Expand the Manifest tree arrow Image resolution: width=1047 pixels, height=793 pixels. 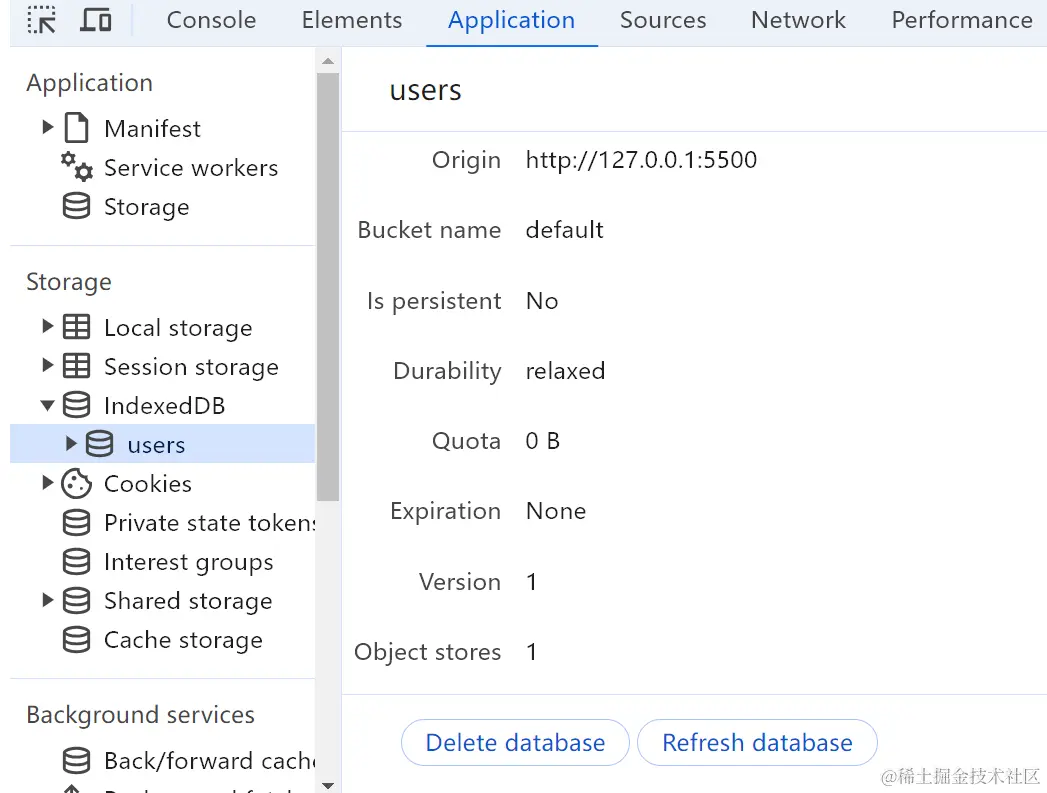(47, 128)
